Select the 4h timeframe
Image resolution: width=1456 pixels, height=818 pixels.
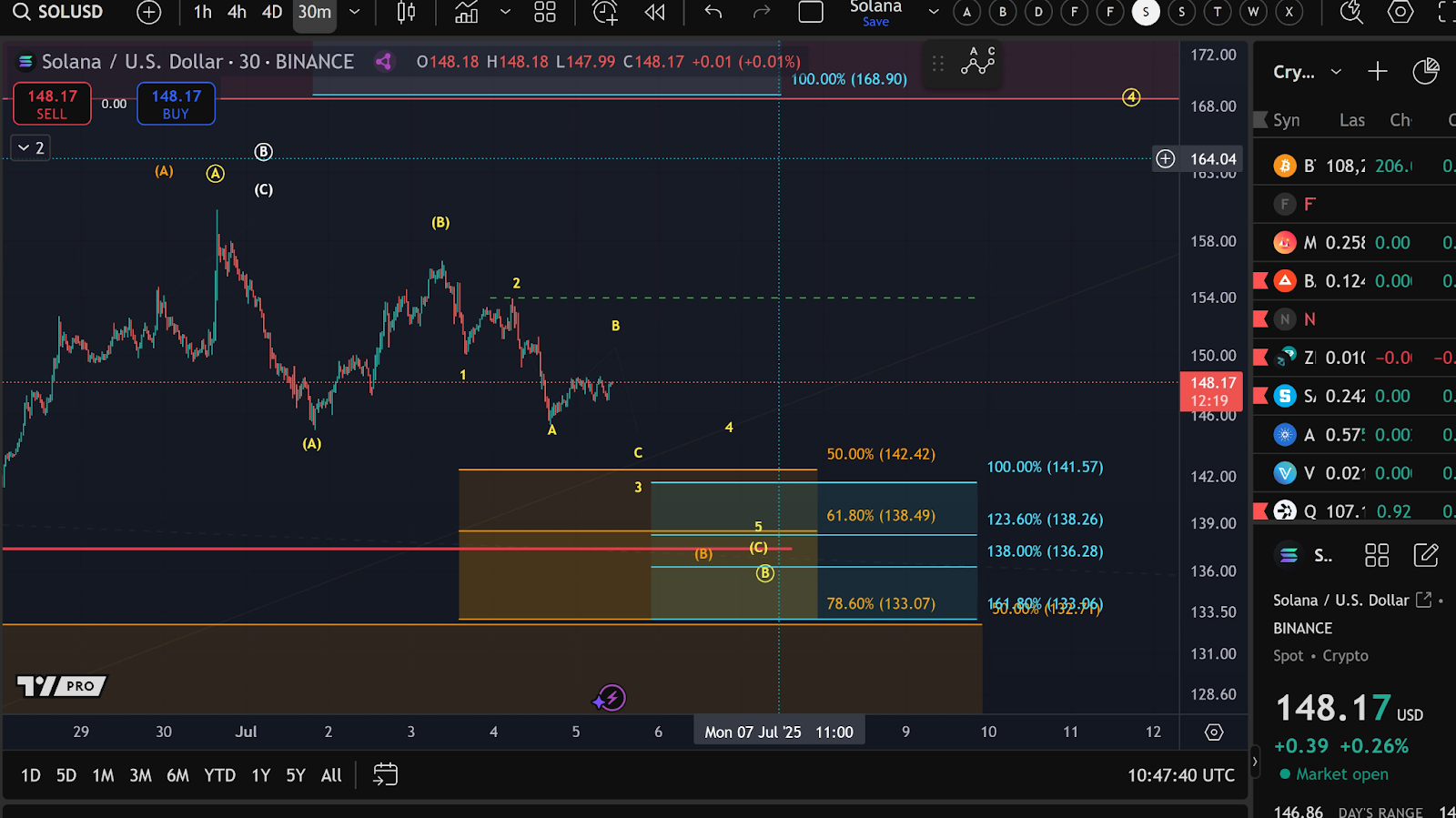[237, 13]
